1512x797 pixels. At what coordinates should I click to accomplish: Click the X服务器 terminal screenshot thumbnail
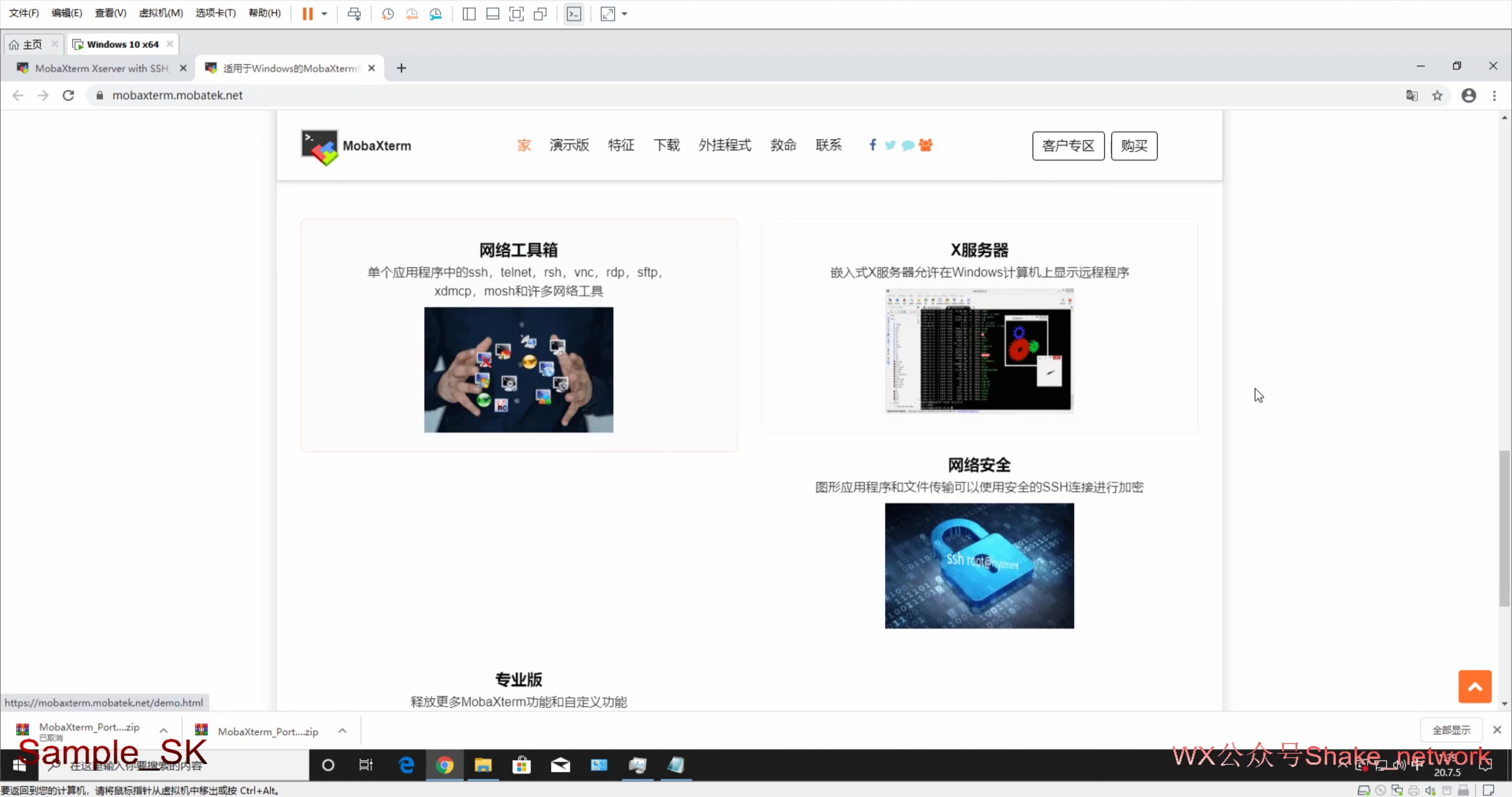coord(980,351)
